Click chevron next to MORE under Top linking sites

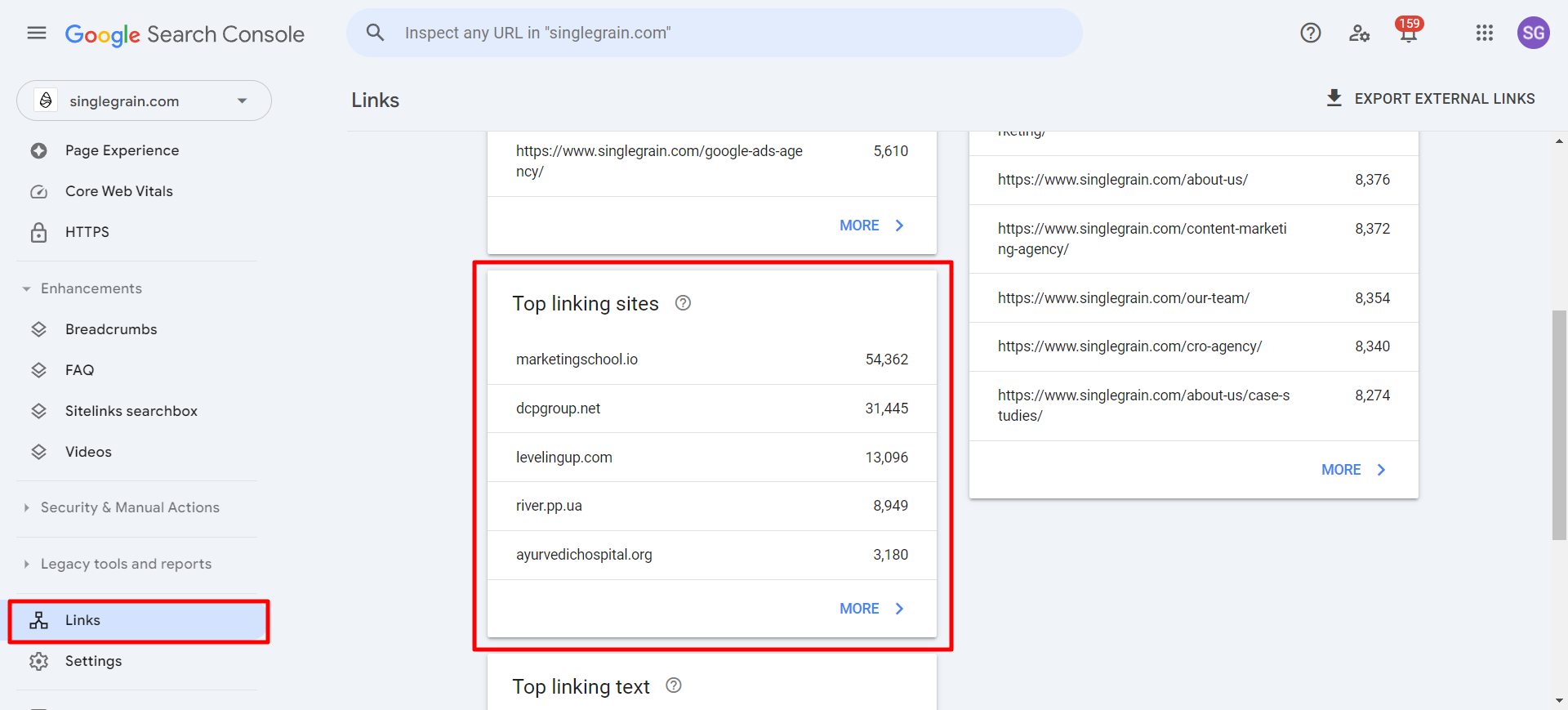[x=899, y=609]
